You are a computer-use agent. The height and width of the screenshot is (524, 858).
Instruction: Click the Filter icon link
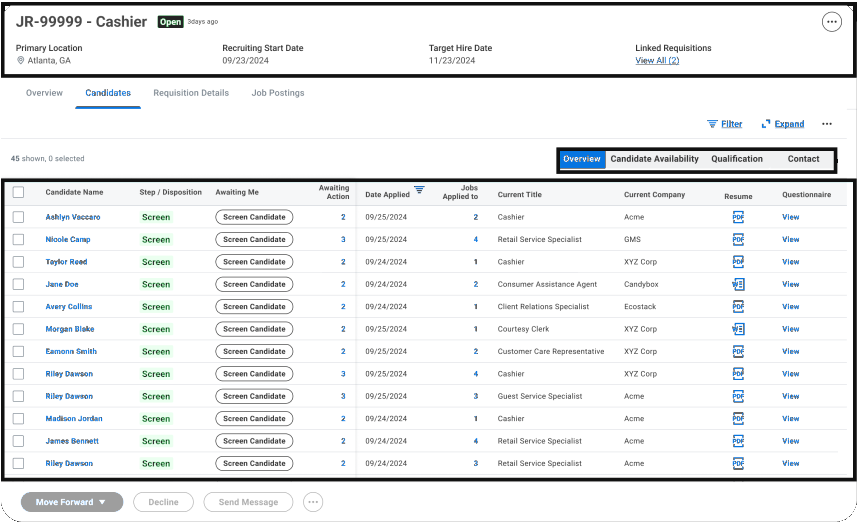coord(724,124)
